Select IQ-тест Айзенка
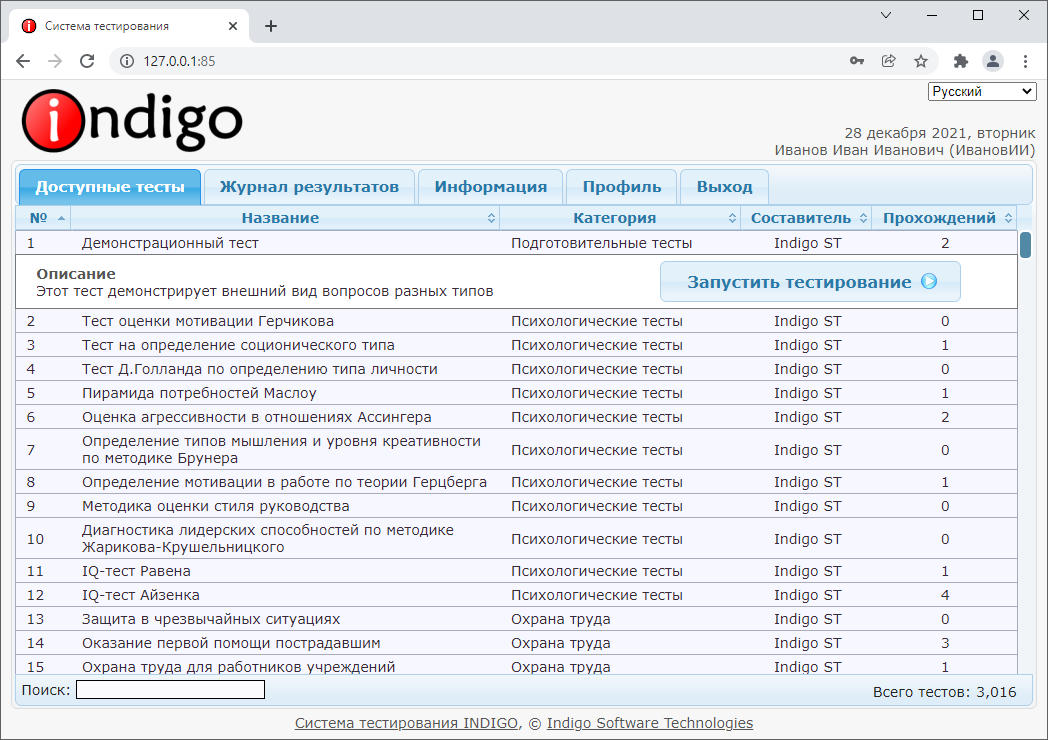Screen dimensions: 1048x740 [x=516, y=595]
